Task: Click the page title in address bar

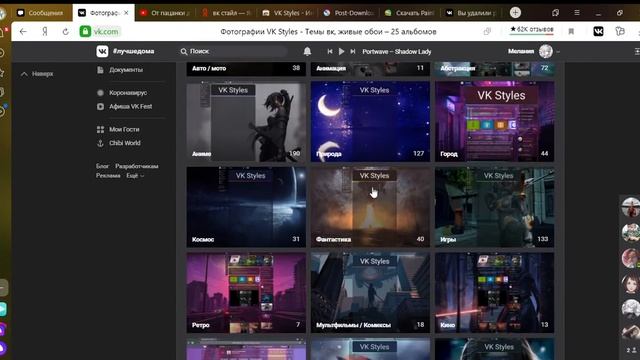Action: pos(328,31)
